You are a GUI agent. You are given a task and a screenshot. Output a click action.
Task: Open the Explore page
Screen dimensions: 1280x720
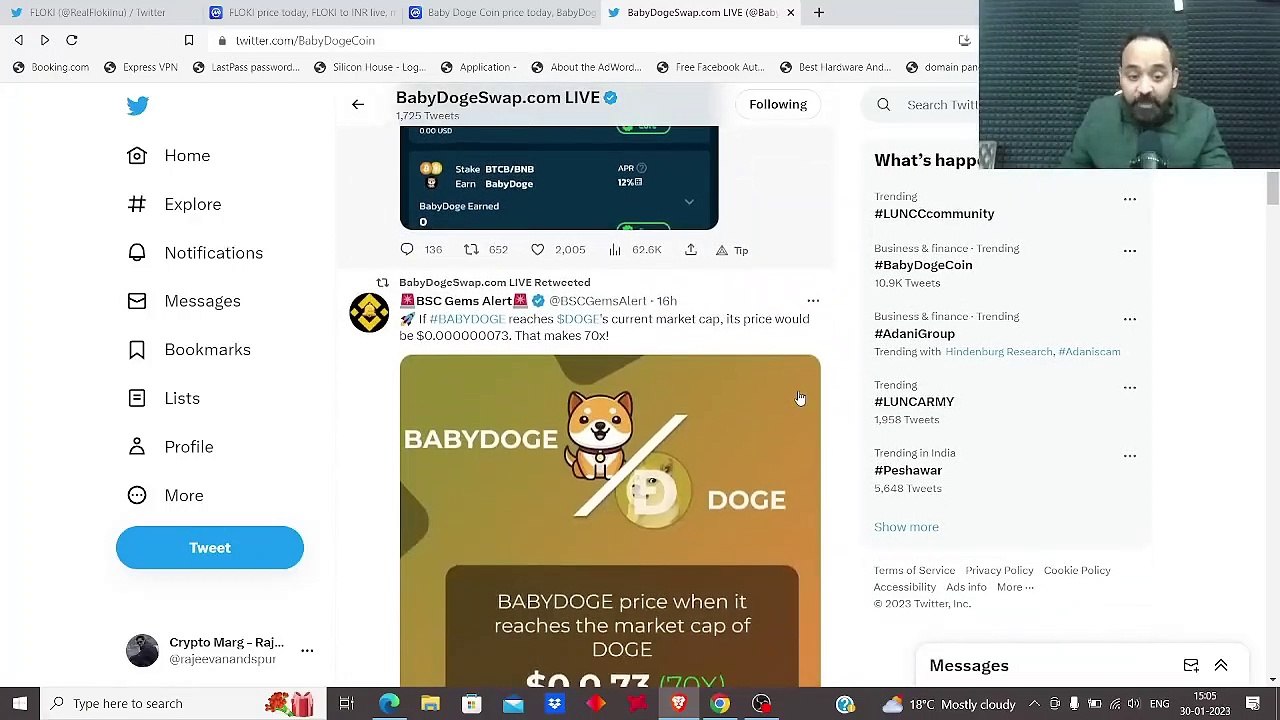coord(174,204)
